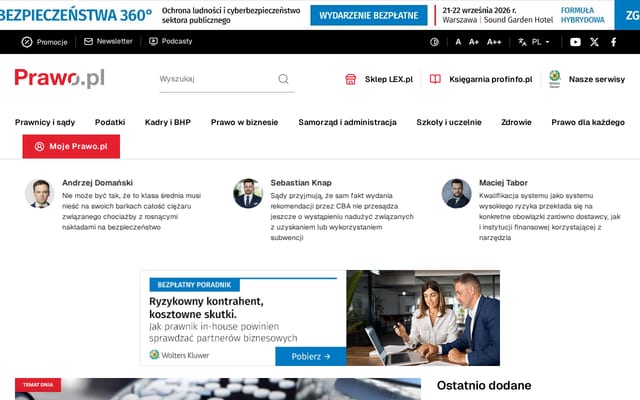This screenshot has height=400, width=640.
Task: Set default font size A
Action: point(458,42)
